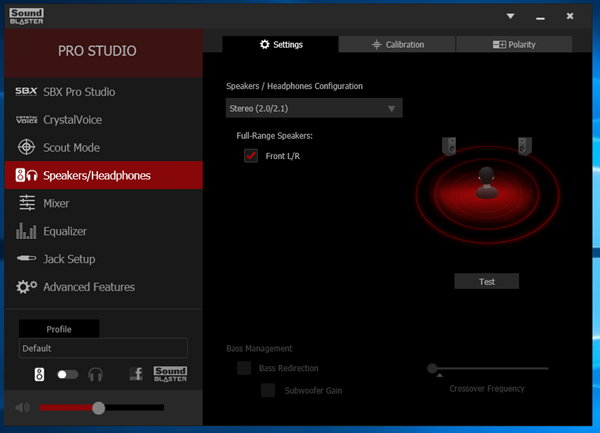Click the master volume slider knob
The width and height of the screenshot is (600, 433).
click(98, 408)
